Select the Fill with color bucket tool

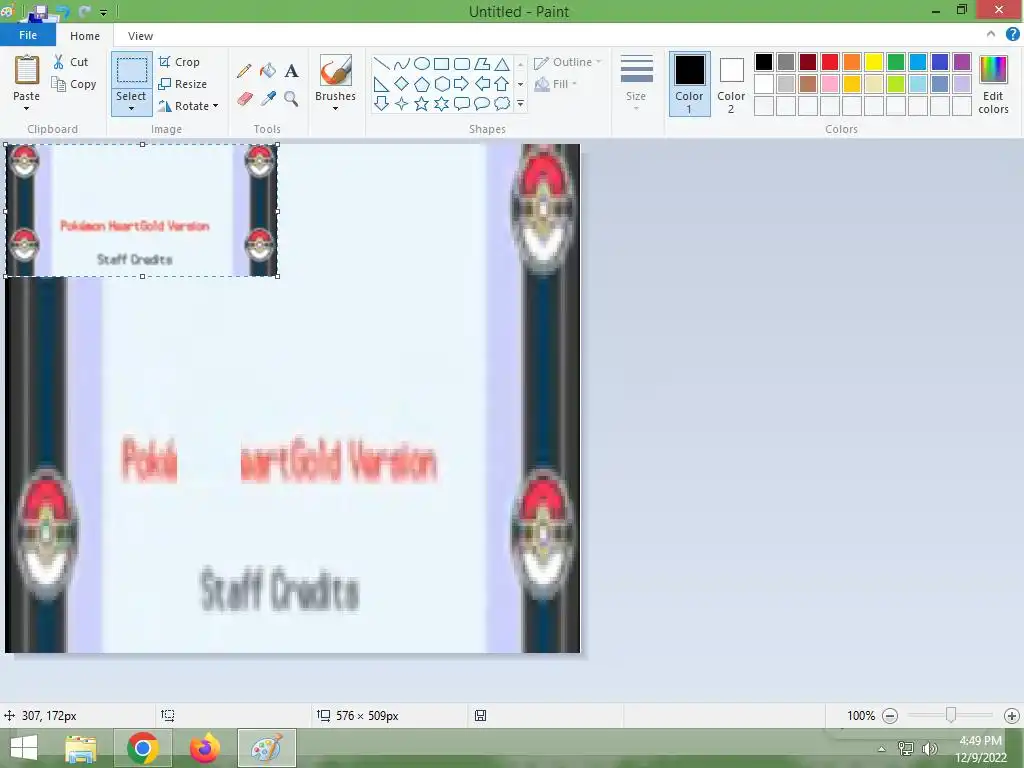tap(268, 71)
